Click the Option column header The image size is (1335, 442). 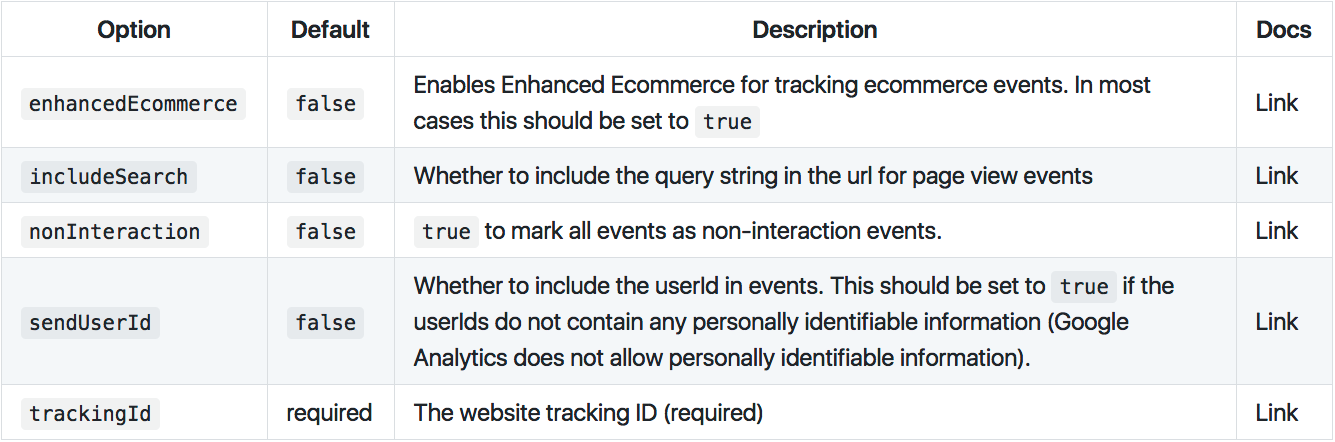coord(134,30)
